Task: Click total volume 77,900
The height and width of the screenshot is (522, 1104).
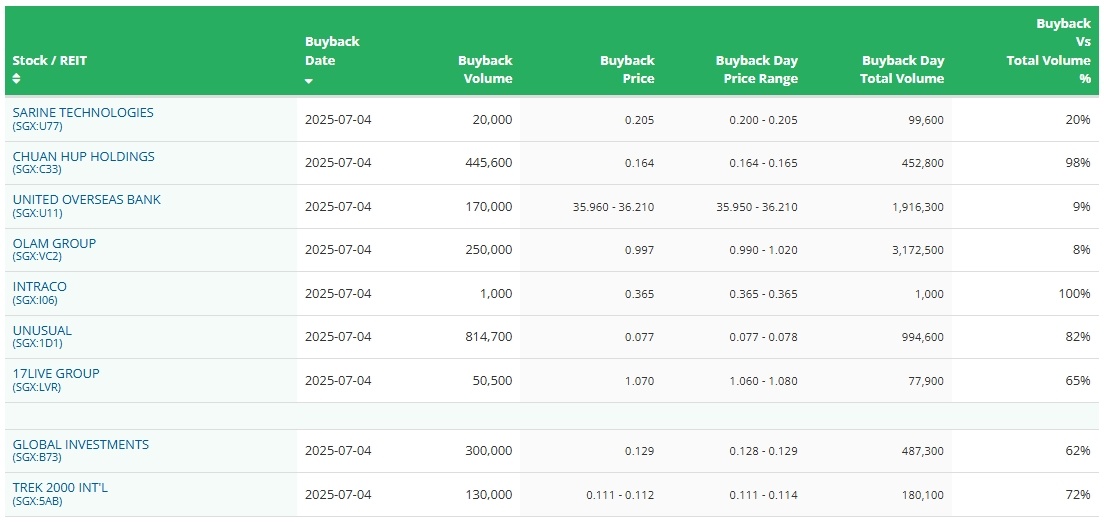Action: click(927, 381)
